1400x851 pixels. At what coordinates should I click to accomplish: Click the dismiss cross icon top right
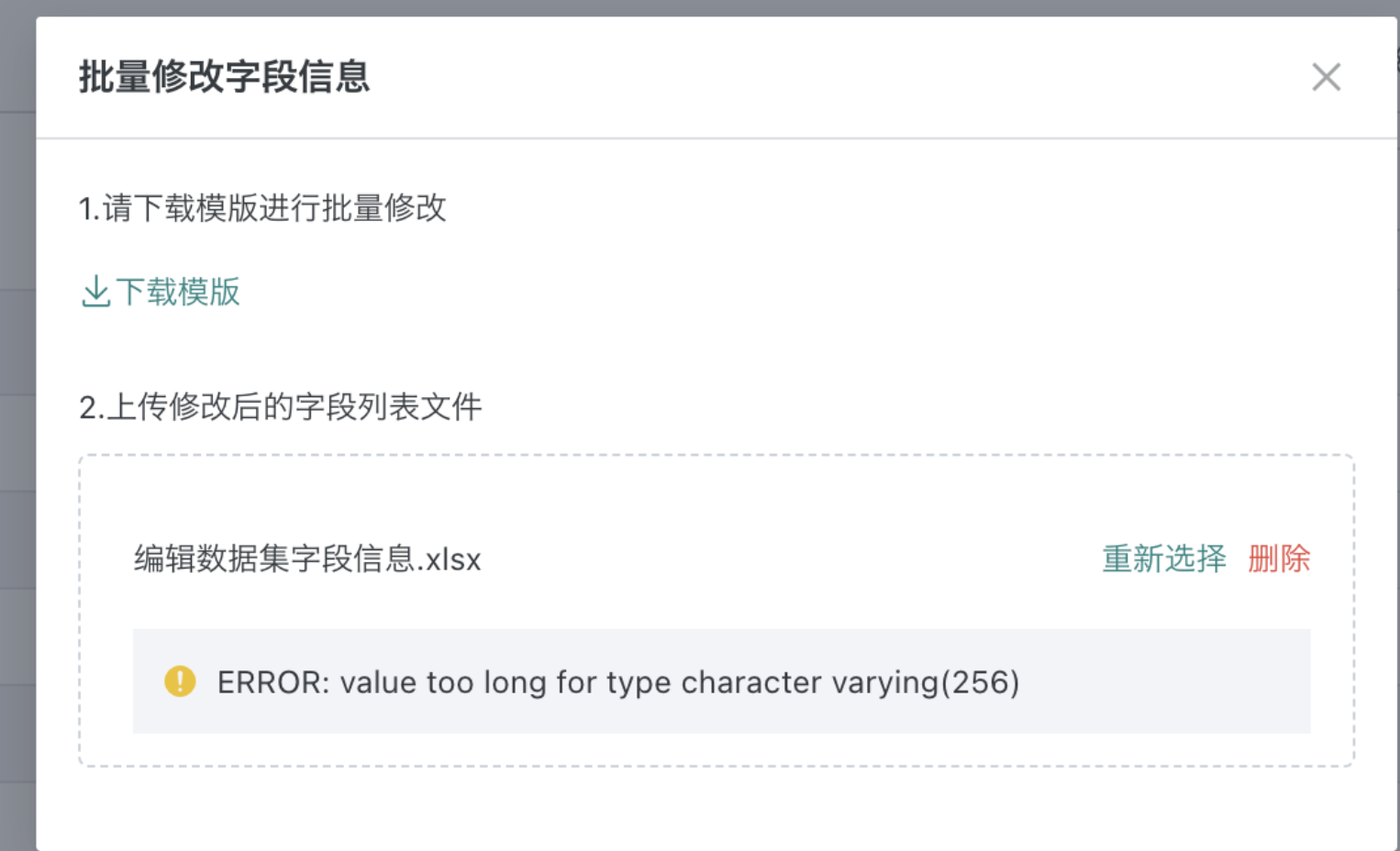click(x=1327, y=77)
